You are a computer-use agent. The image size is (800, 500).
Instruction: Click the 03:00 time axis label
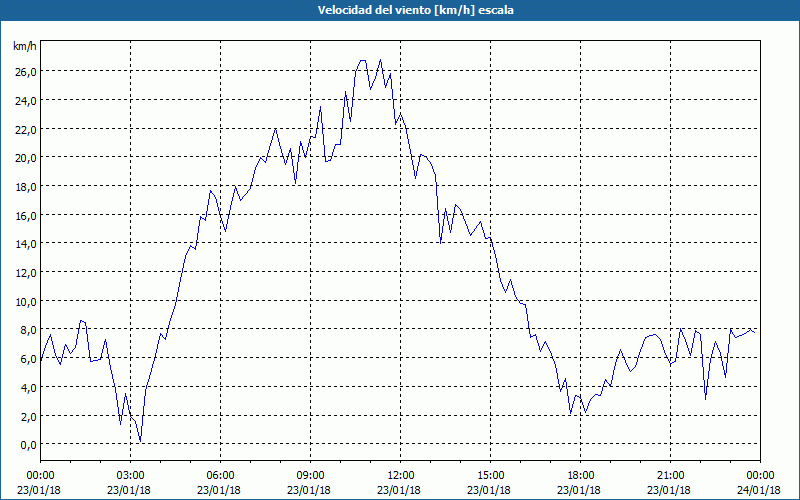[131, 476]
